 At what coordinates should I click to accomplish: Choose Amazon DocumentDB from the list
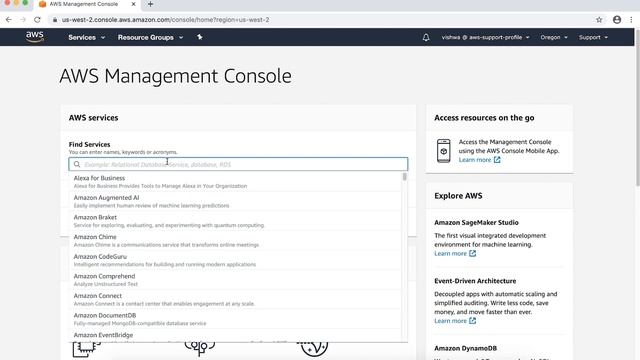pos(235,319)
